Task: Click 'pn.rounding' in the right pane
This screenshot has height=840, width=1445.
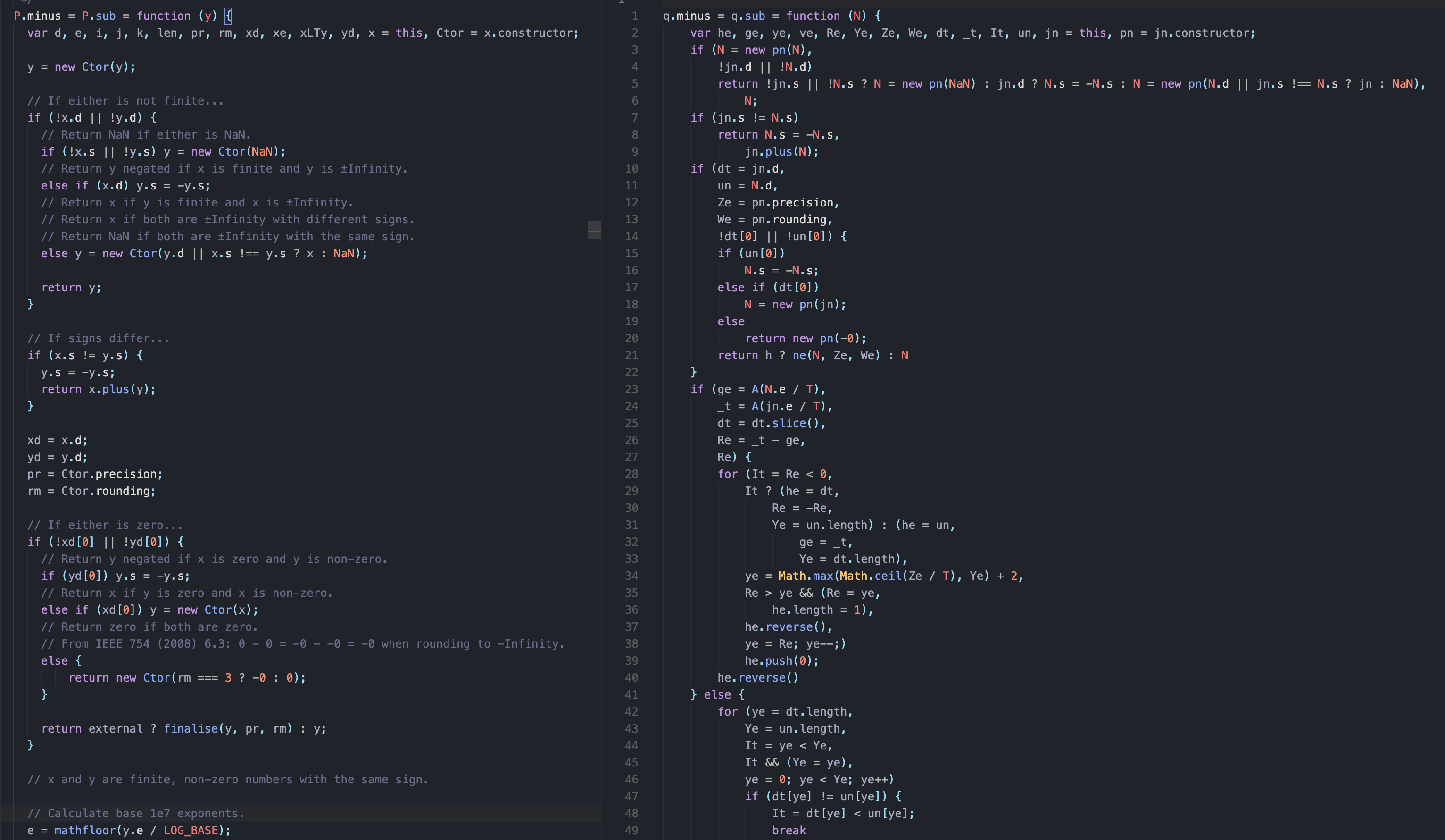Action: (x=789, y=220)
